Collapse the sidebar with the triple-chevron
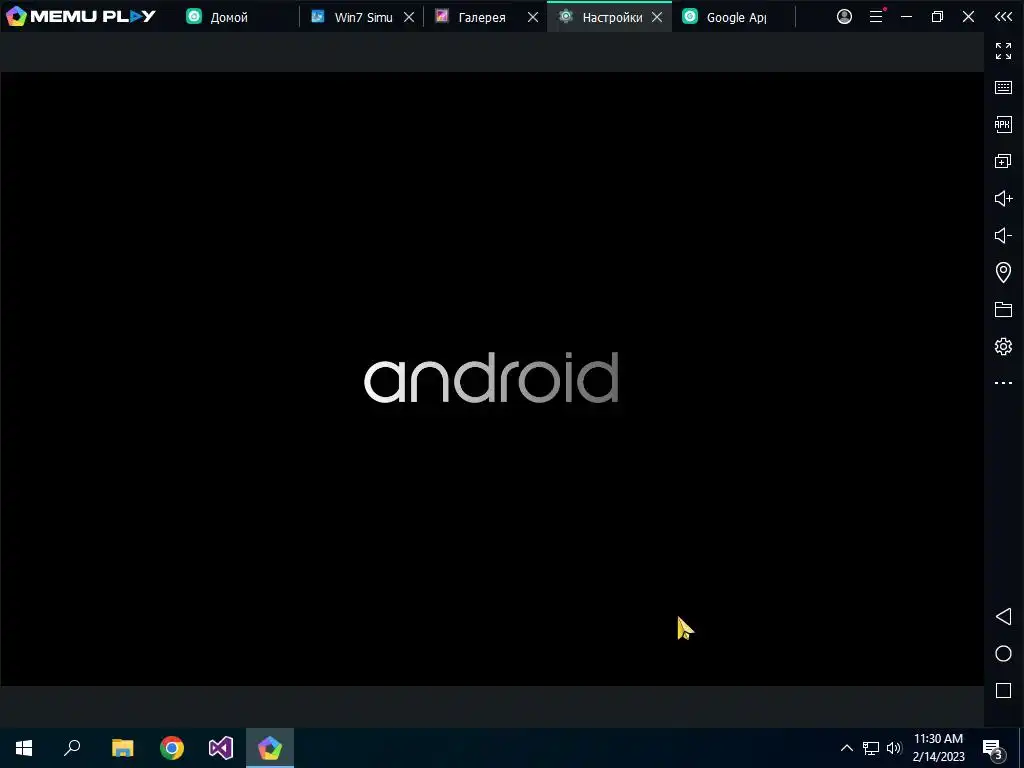The height and width of the screenshot is (768, 1024). coord(1003,17)
